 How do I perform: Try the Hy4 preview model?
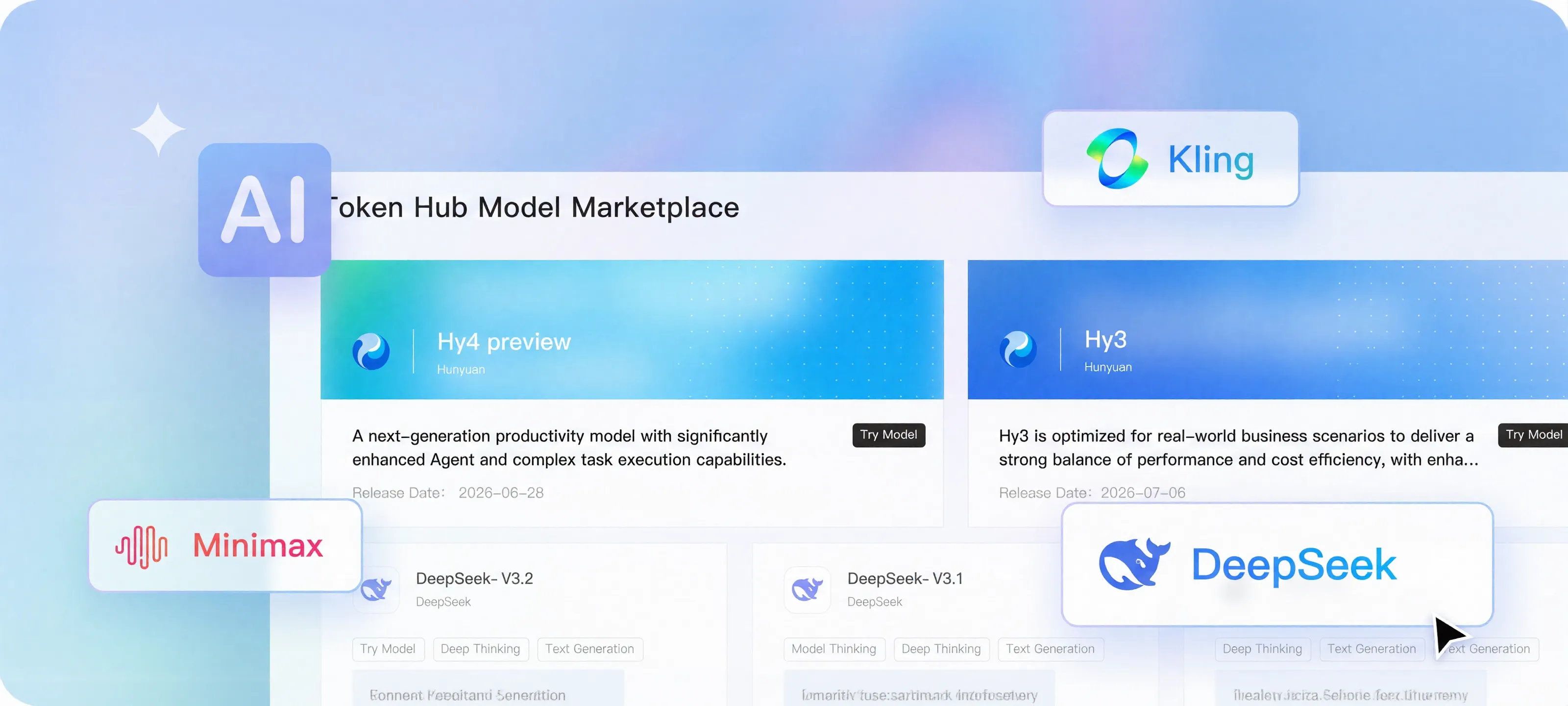point(889,435)
